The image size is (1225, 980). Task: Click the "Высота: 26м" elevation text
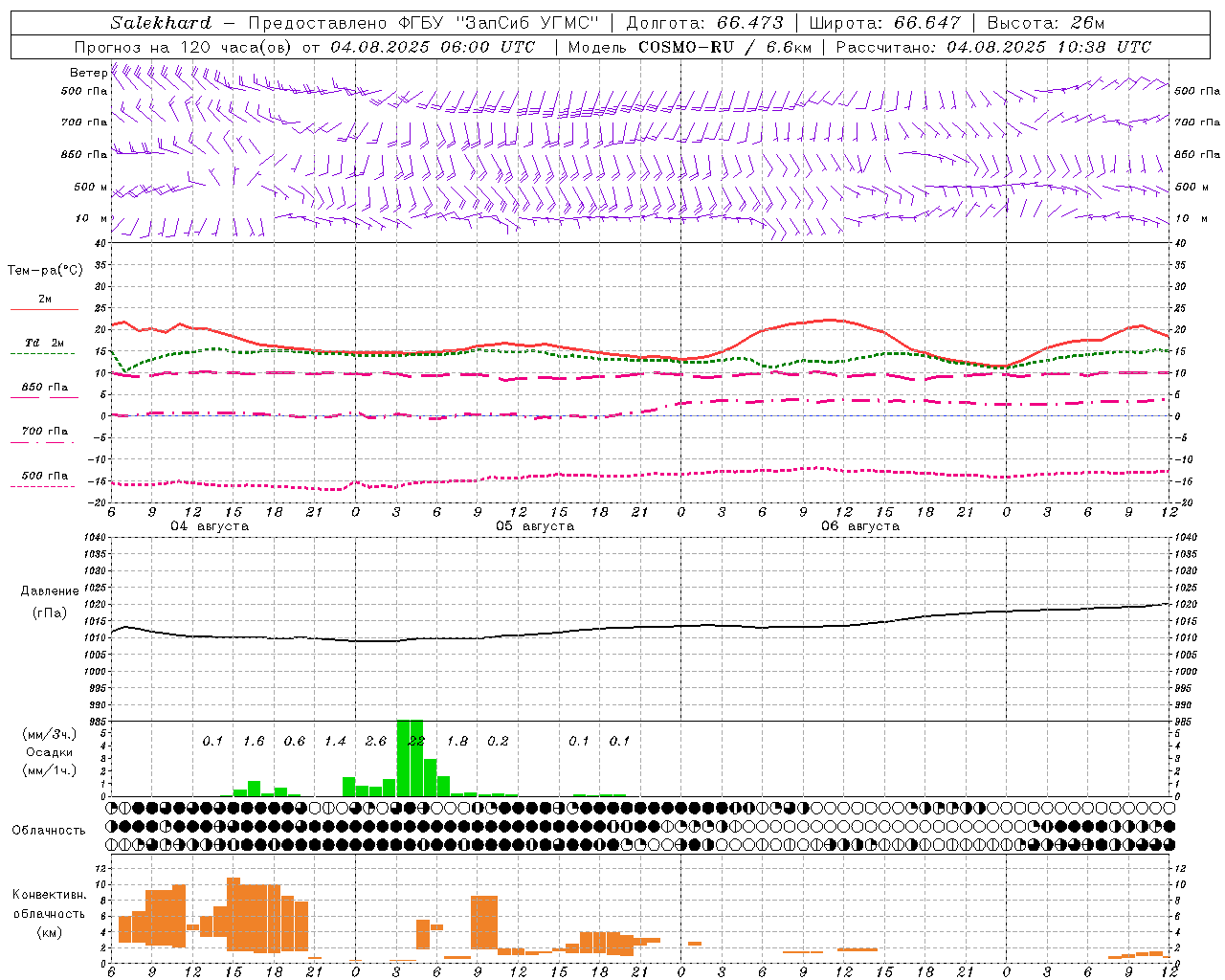point(1046,23)
